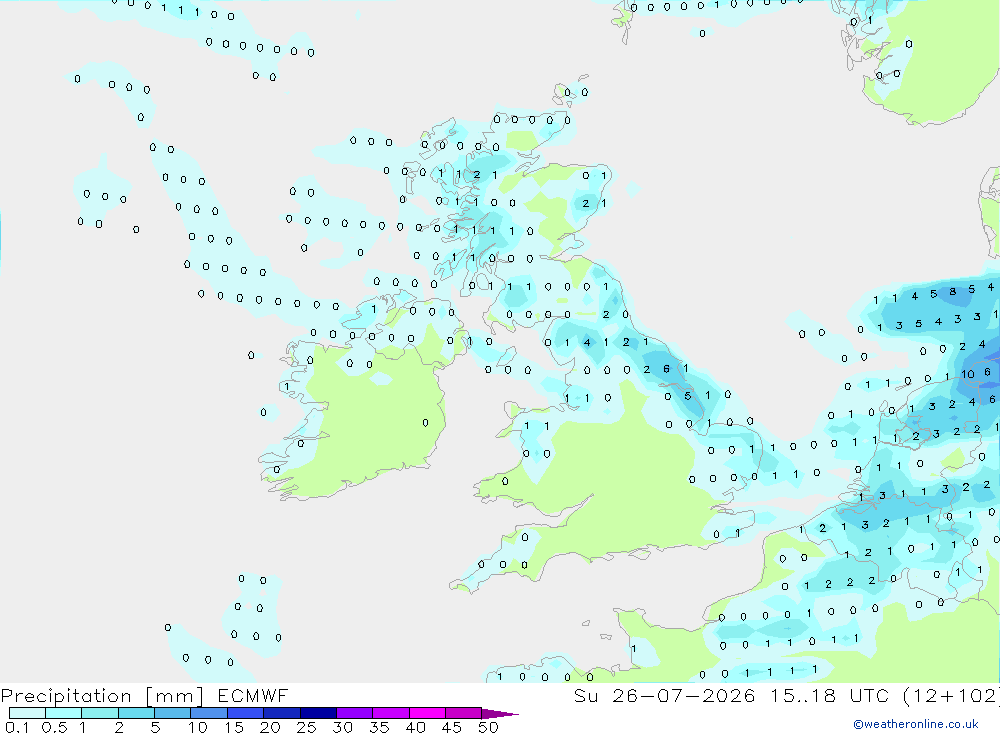Pick the 15–20 mm legend color swatch

point(245,713)
